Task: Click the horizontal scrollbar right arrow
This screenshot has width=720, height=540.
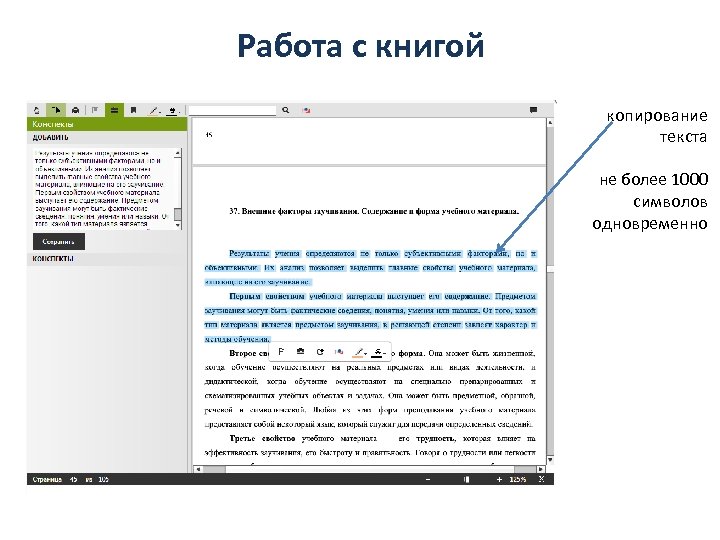Action: tap(540, 469)
